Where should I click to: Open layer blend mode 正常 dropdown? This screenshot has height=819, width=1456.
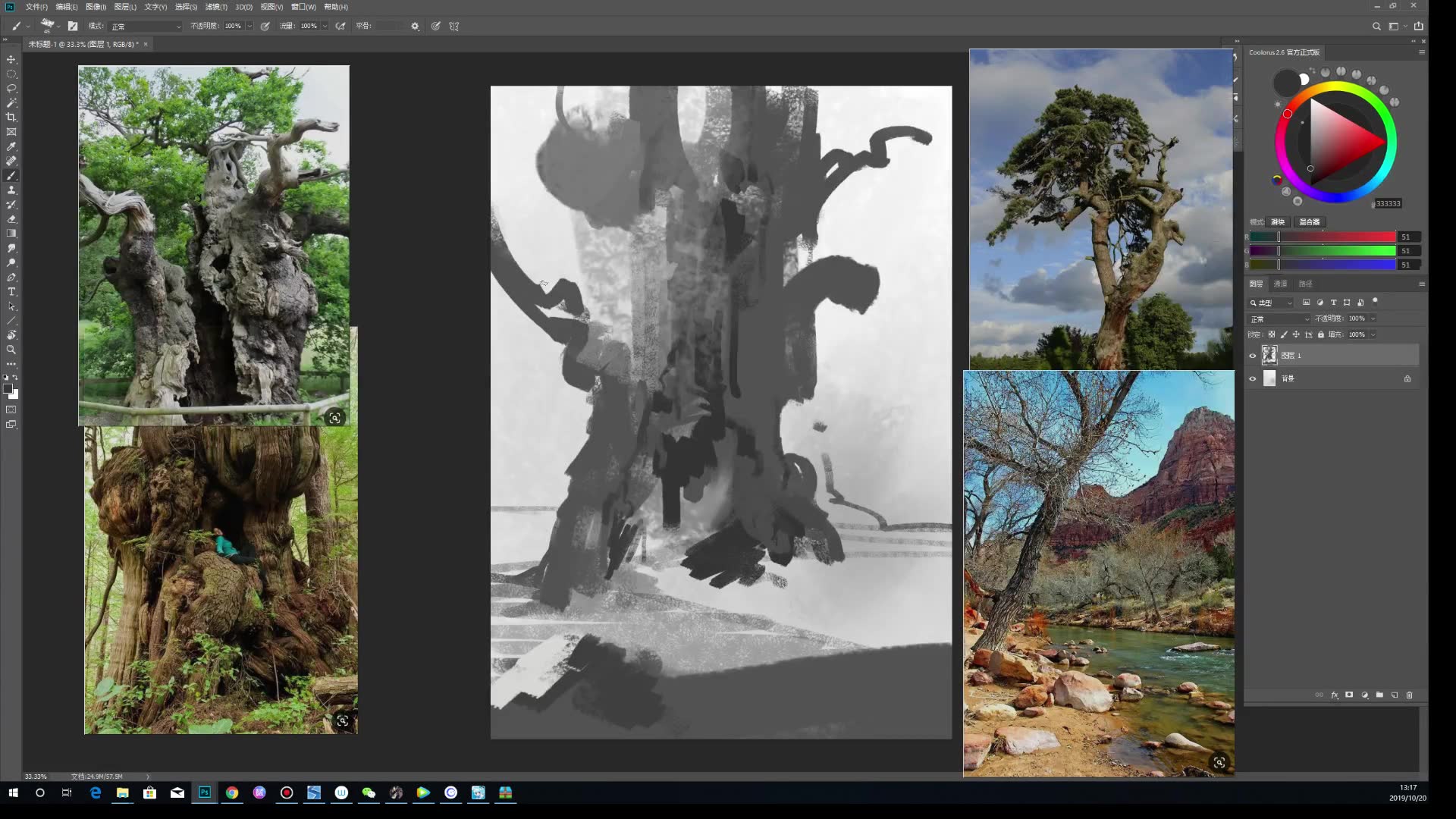click(x=1279, y=319)
